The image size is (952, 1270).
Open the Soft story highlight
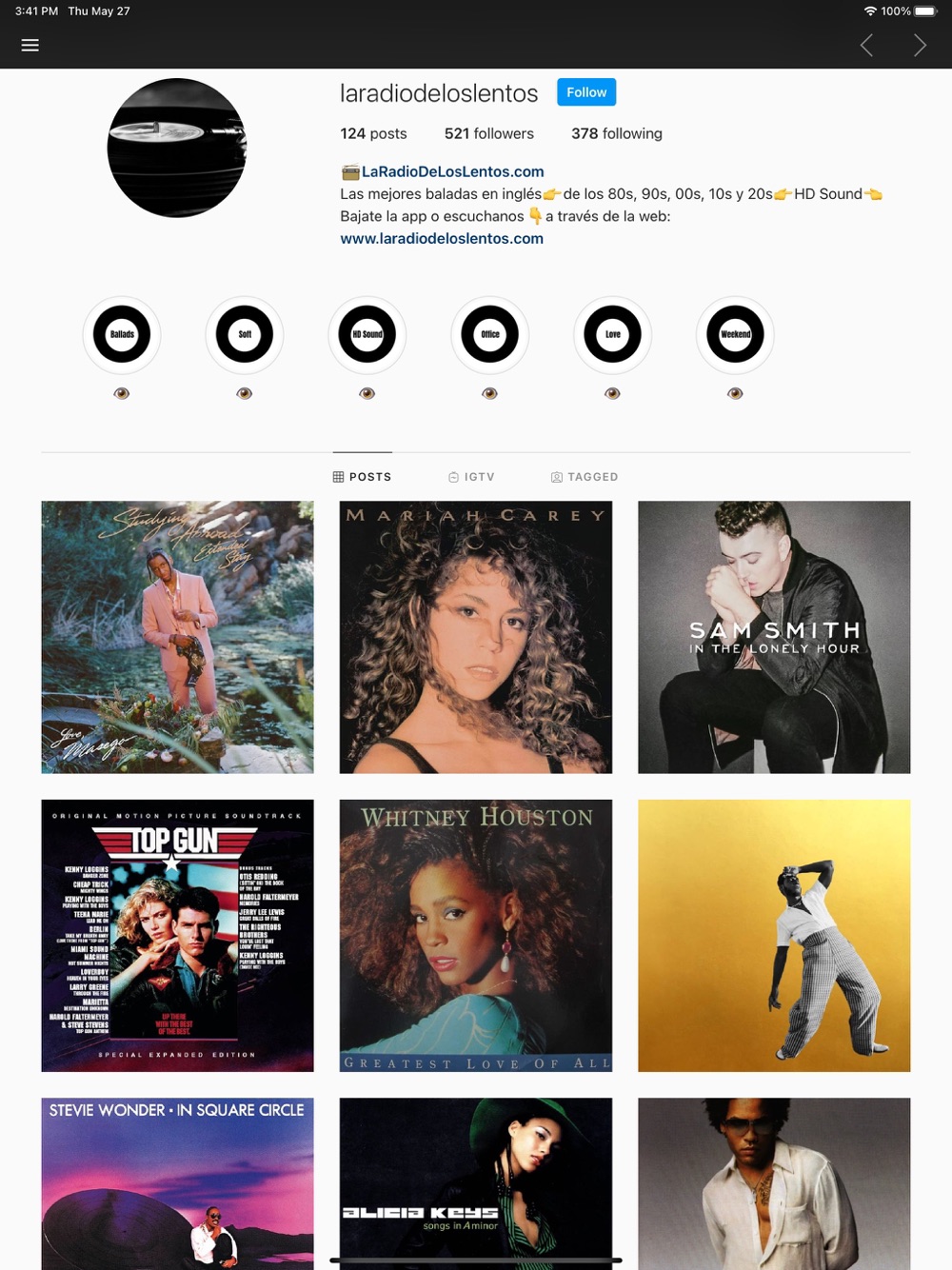pyautogui.click(x=245, y=335)
